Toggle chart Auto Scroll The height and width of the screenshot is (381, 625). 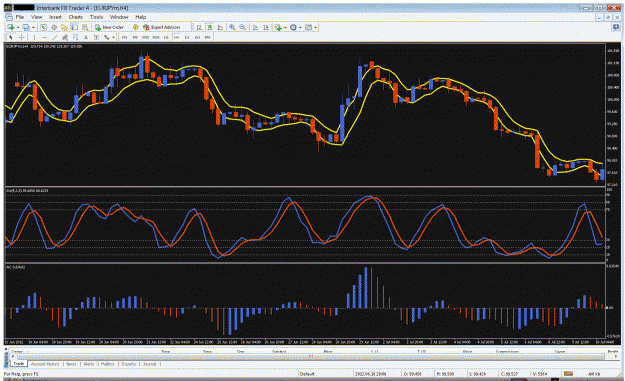[x=255, y=27]
